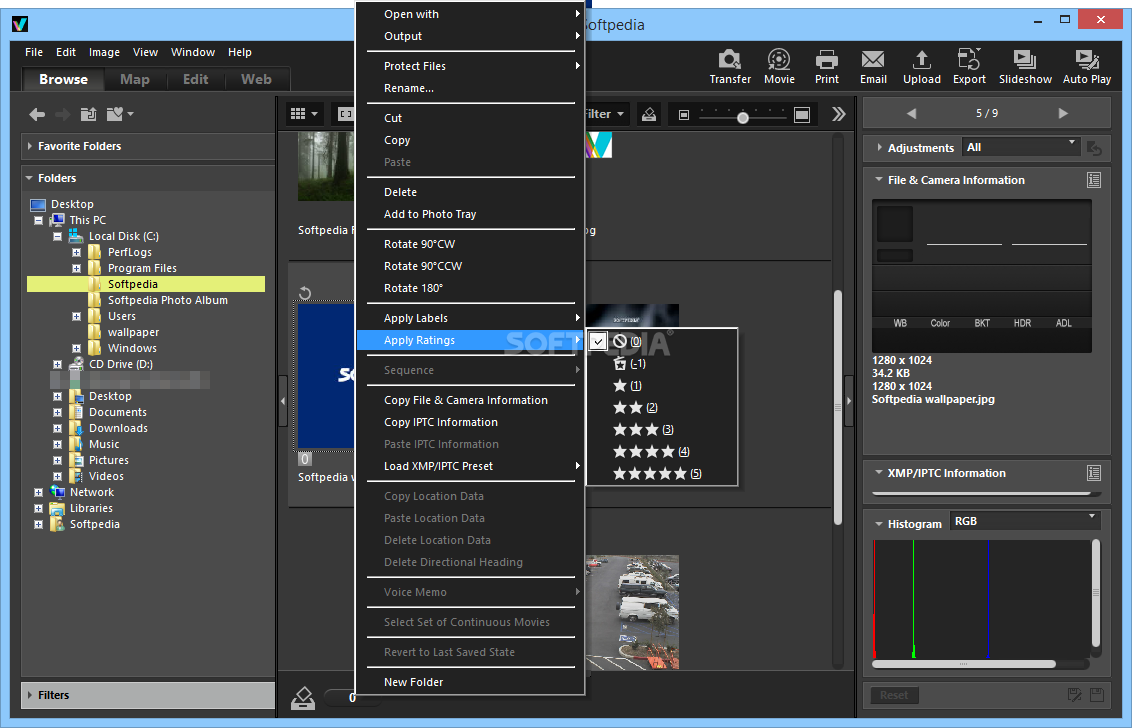
Task: Adjust the thumbnail size slider handle
Action: [742, 117]
